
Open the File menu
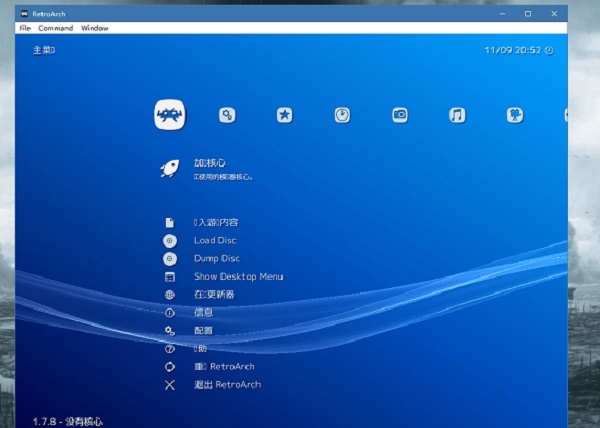click(25, 28)
